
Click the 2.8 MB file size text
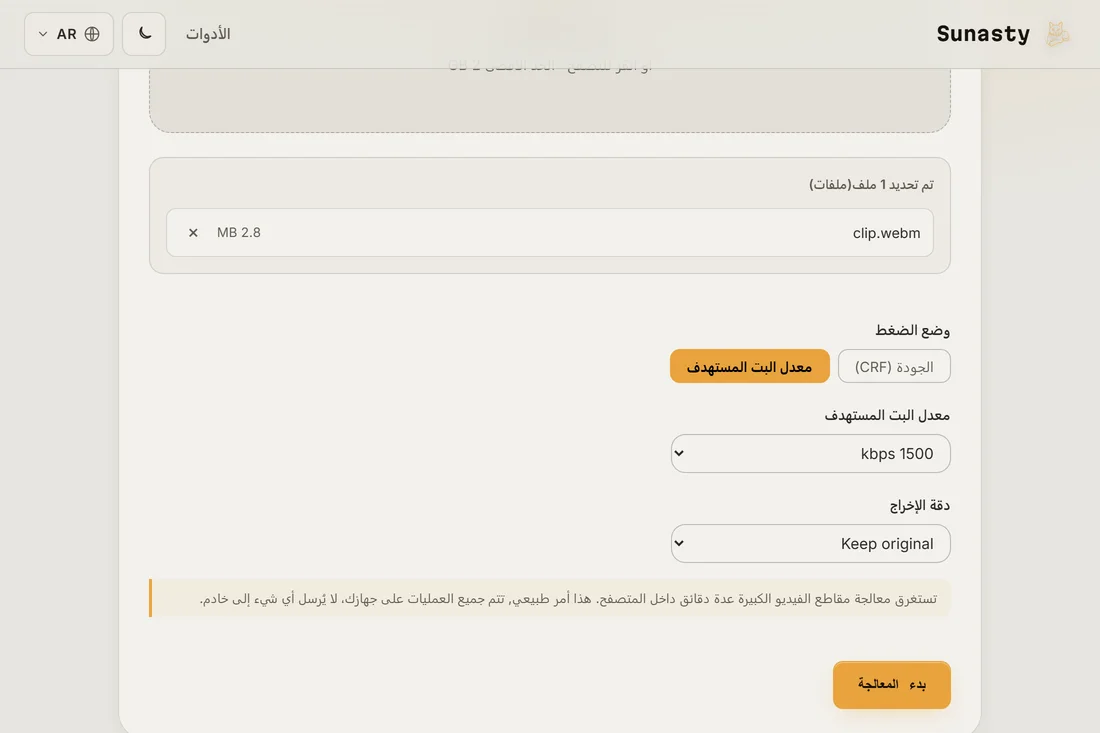239,233
